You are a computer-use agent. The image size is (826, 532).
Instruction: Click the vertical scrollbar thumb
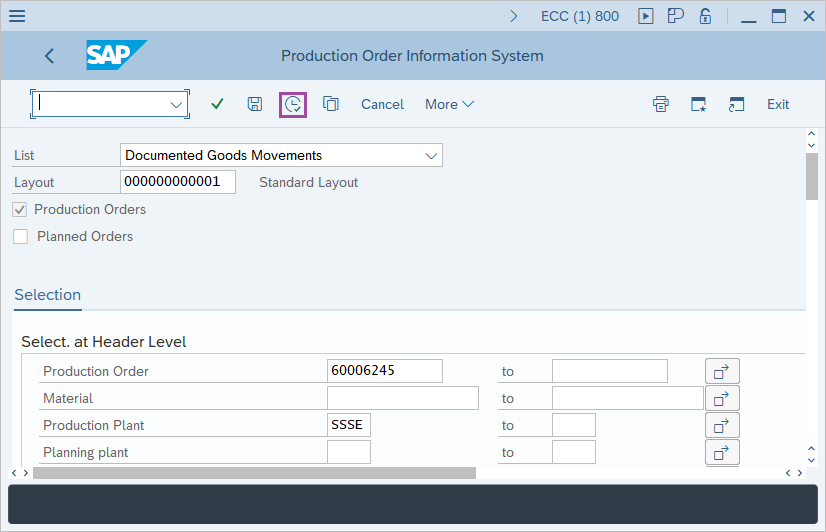(812, 176)
